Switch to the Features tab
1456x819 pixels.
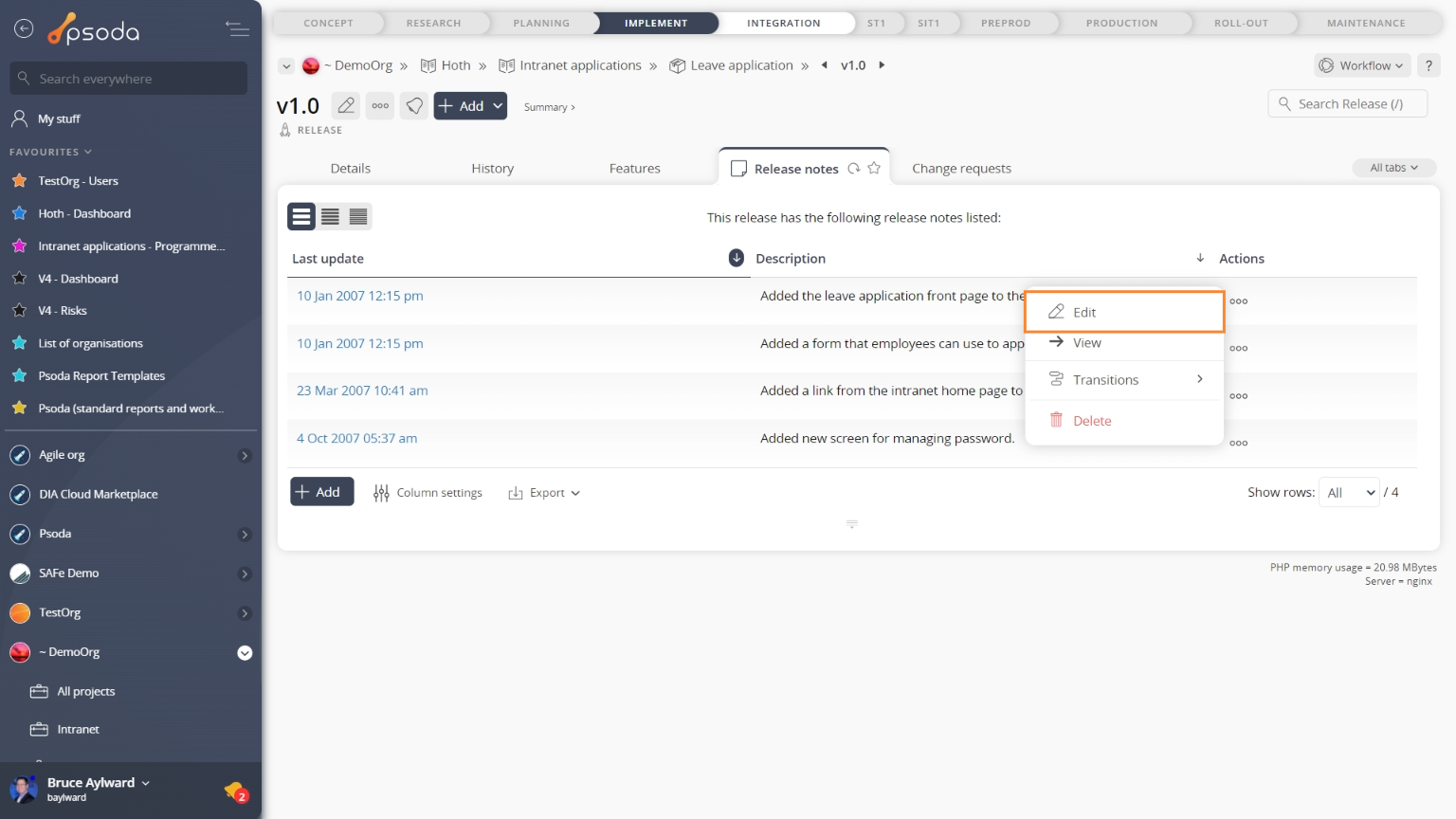point(635,169)
